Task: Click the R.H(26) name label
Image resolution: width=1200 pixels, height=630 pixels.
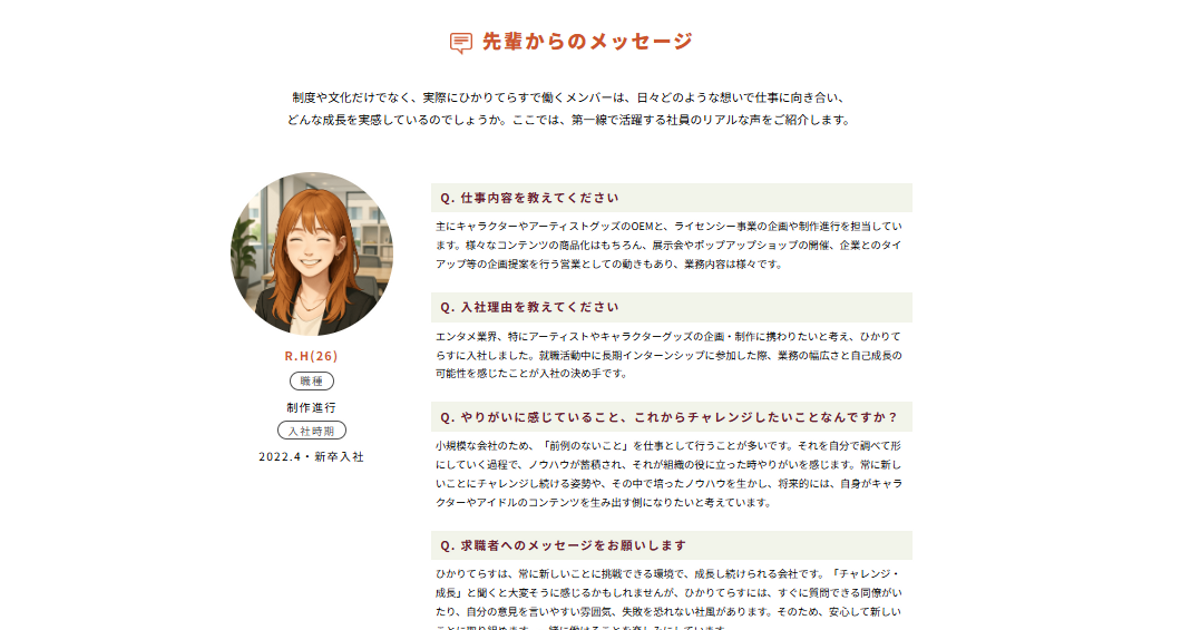Action: (x=311, y=356)
